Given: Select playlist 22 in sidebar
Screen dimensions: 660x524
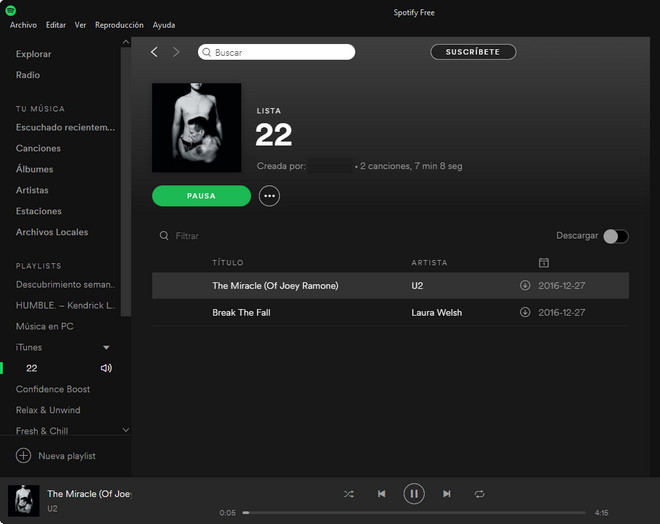Looking at the screenshot, I should click(32, 368).
